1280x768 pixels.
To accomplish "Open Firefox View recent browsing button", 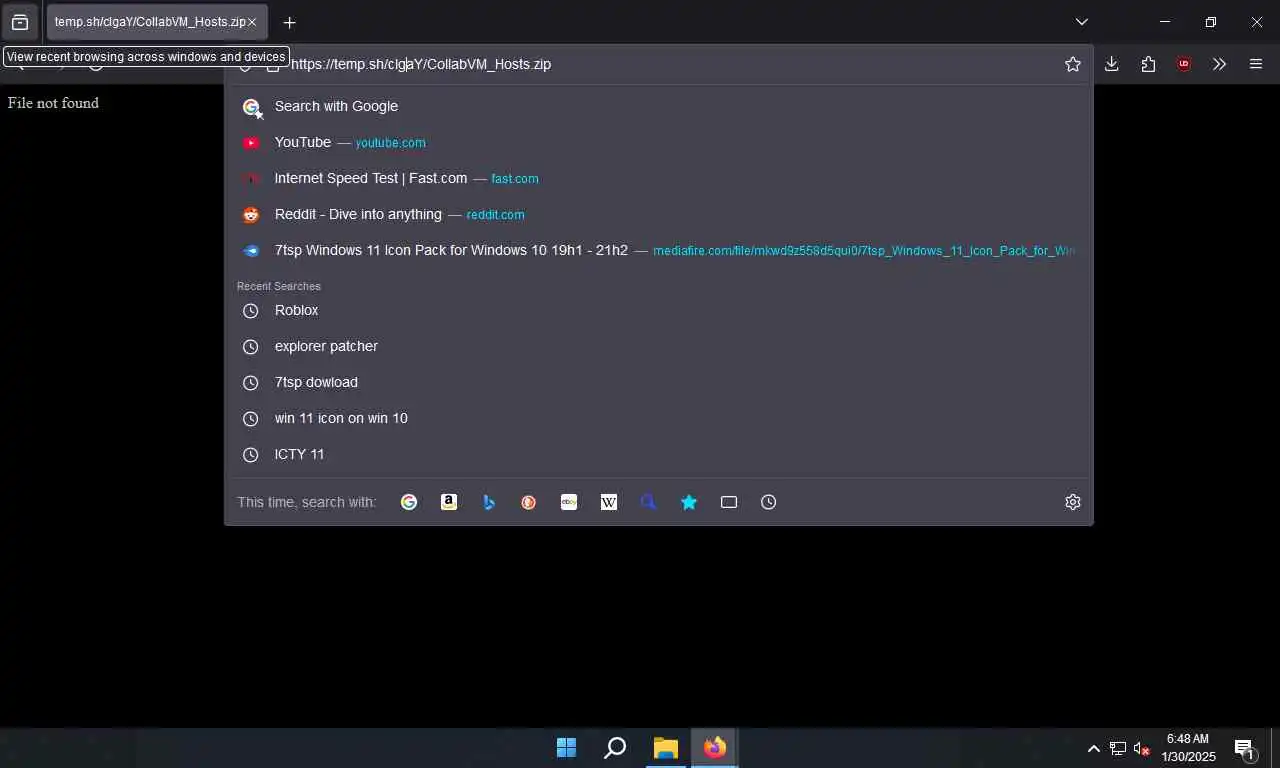I will (20, 22).
